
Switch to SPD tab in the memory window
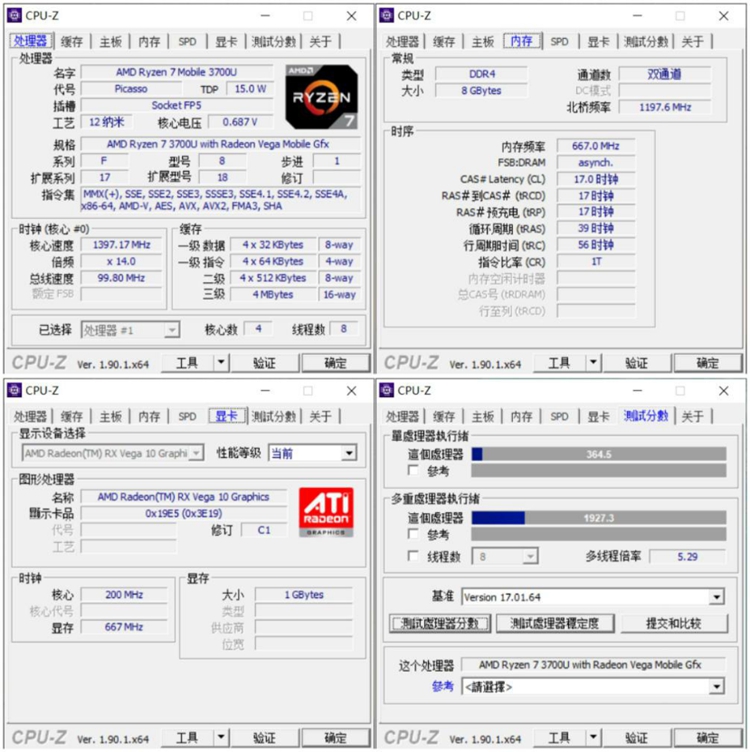[x=560, y=42]
